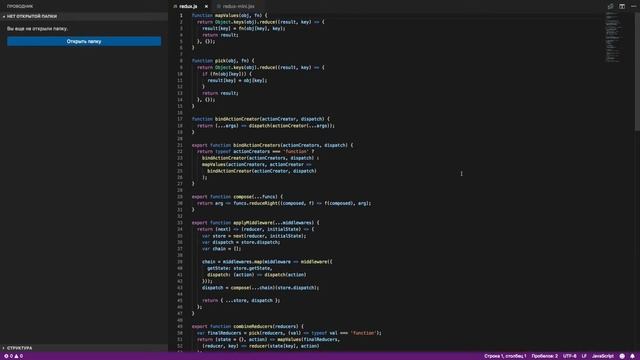Click errors and warnings counter in status bar

coord(13,356)
